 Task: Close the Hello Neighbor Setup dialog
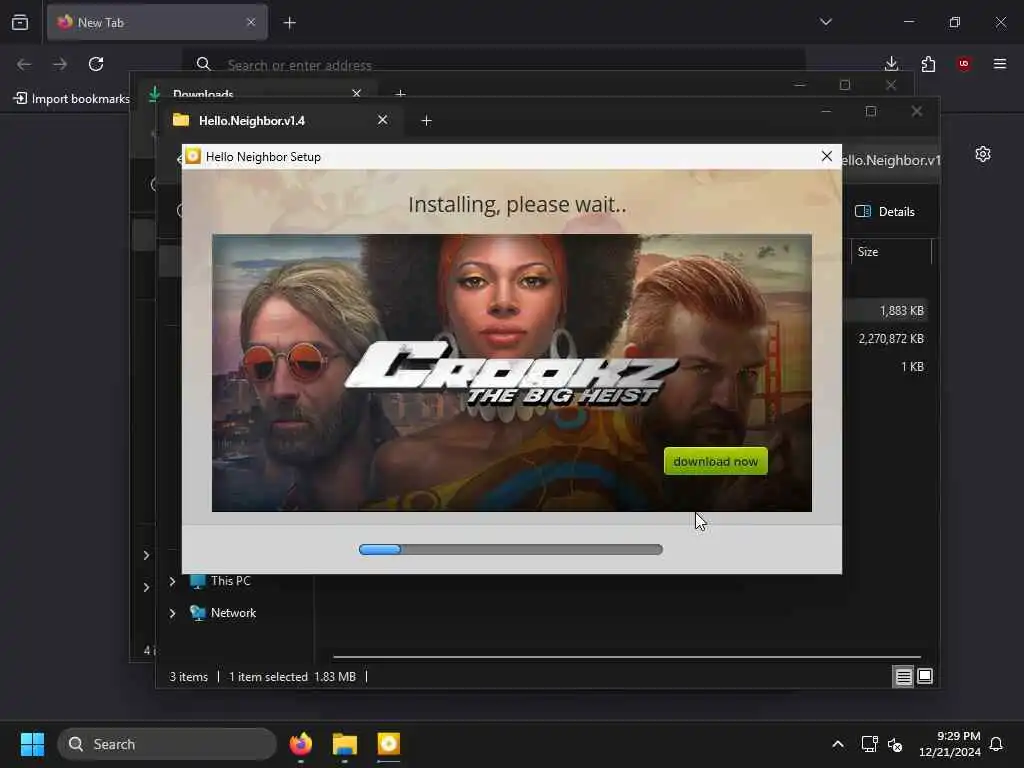(826, 156)
